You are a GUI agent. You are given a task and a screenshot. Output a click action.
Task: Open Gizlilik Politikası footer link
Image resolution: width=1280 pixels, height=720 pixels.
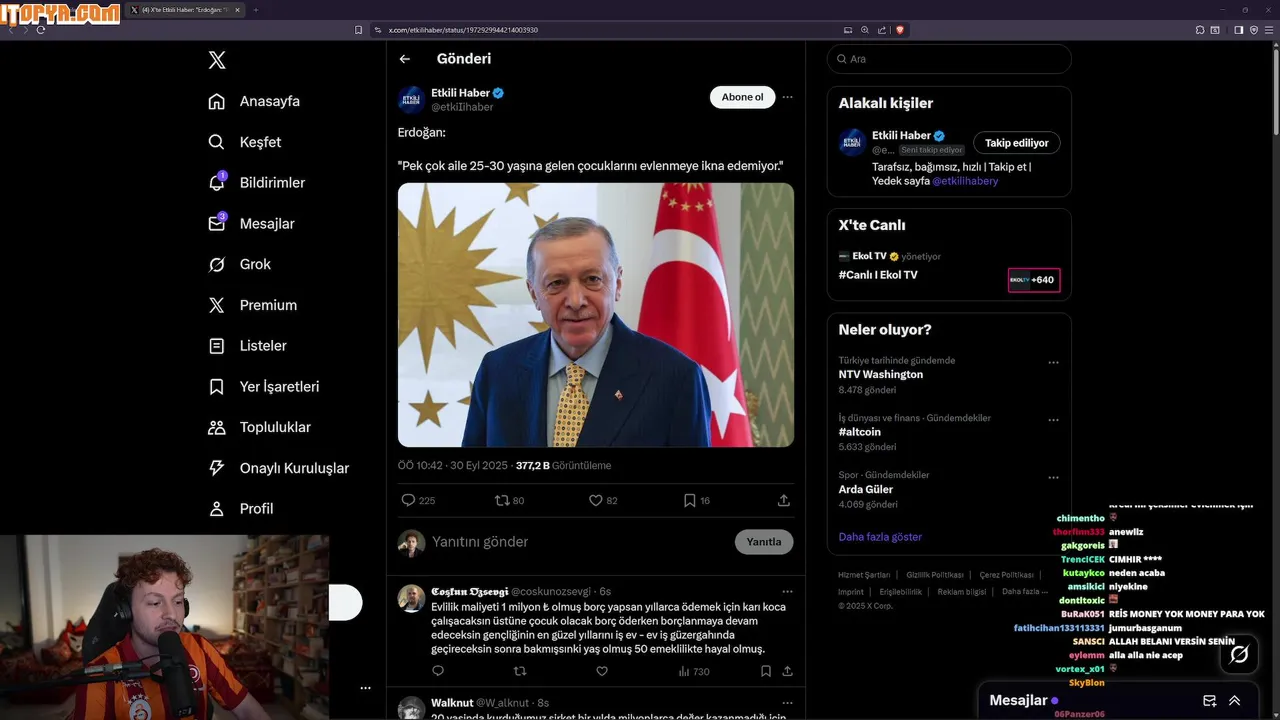[x=934, y=576]
